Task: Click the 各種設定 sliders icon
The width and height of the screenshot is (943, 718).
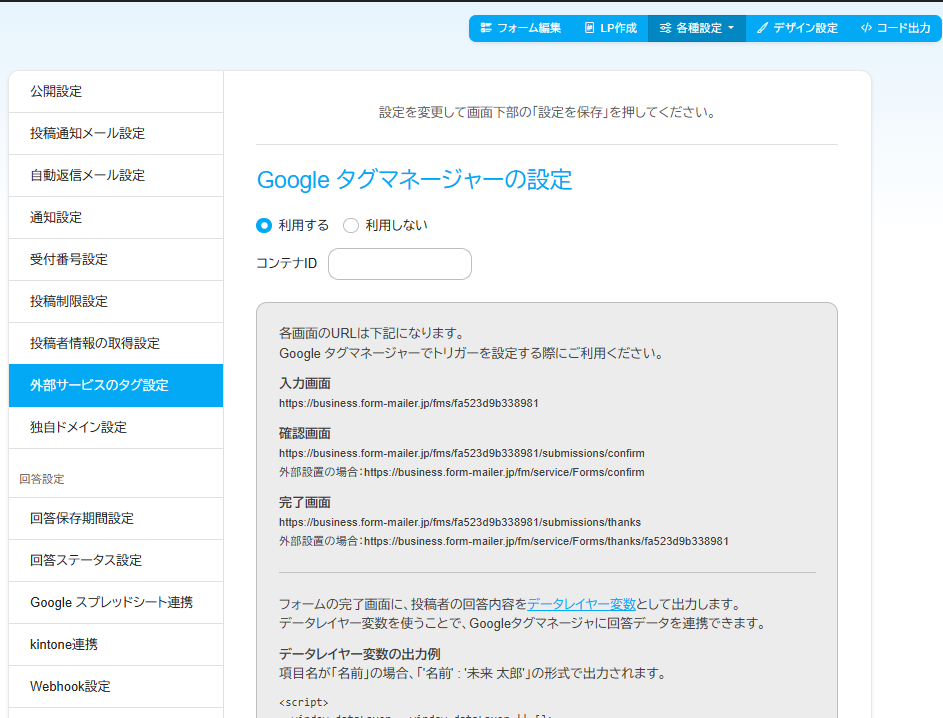Action: [665, 28]
